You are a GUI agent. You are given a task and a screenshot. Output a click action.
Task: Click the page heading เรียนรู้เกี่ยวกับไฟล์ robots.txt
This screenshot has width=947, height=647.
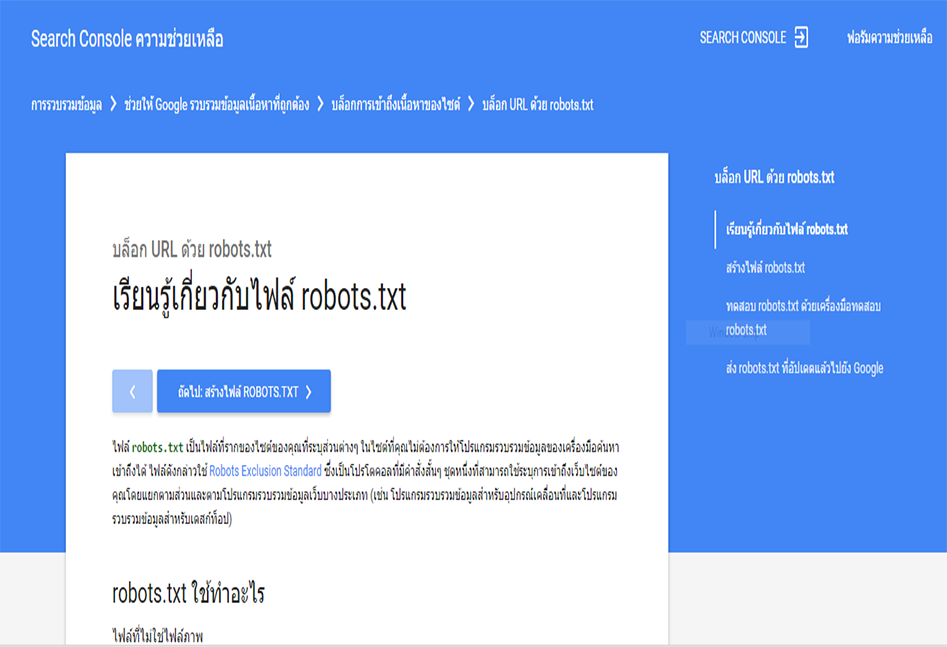coord(259,295)
